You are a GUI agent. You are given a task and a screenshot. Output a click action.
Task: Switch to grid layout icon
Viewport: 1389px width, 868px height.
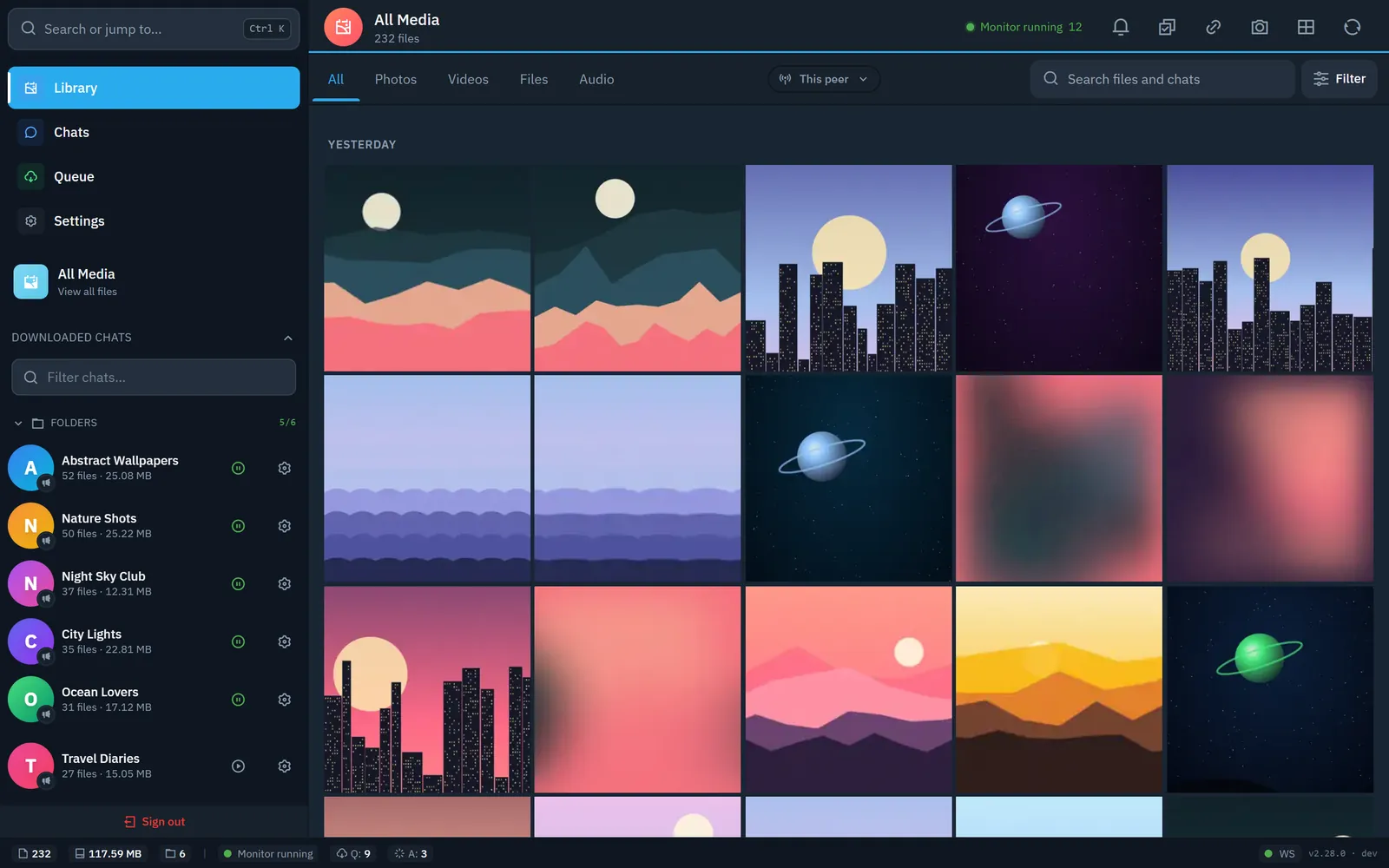point(1306,27)
